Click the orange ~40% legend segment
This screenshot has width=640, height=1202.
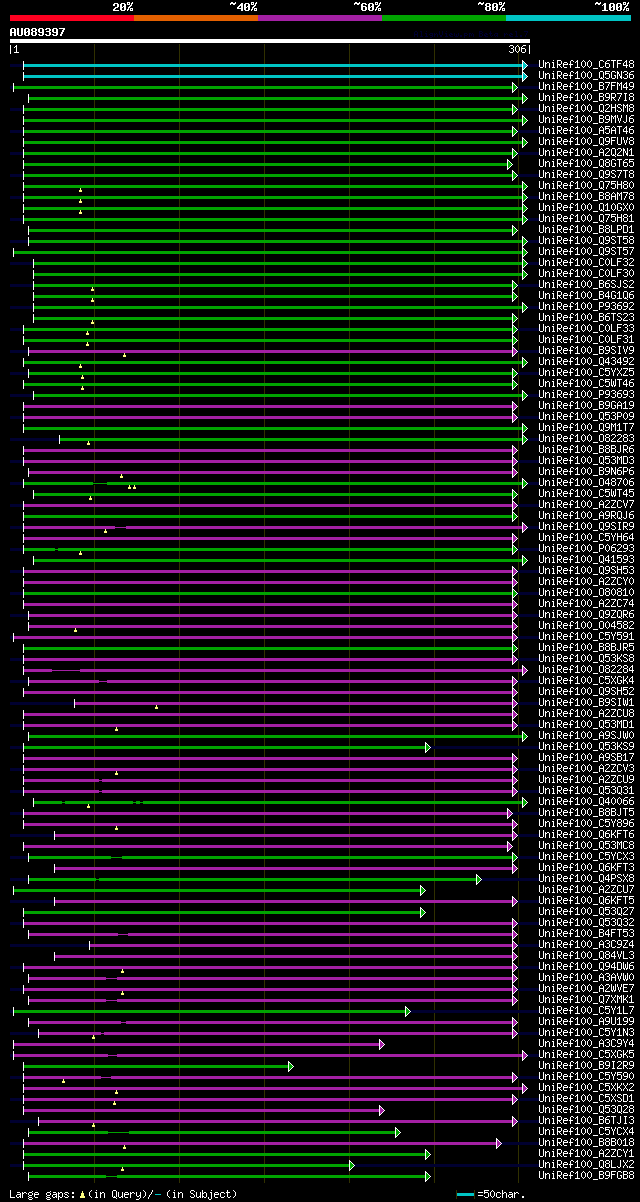(196, 18)
